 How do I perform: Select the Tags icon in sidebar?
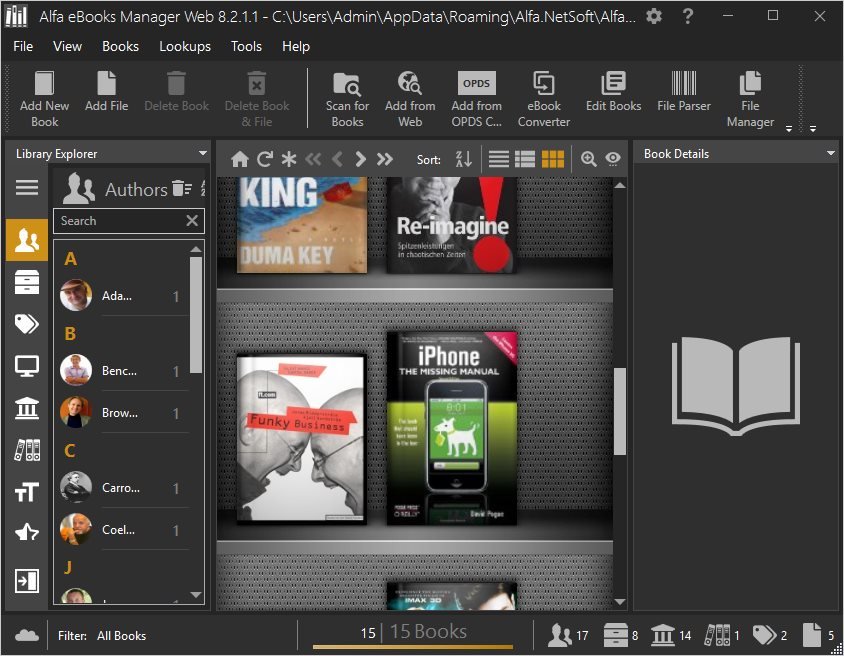pyautogui.click(x=26, y=323)
